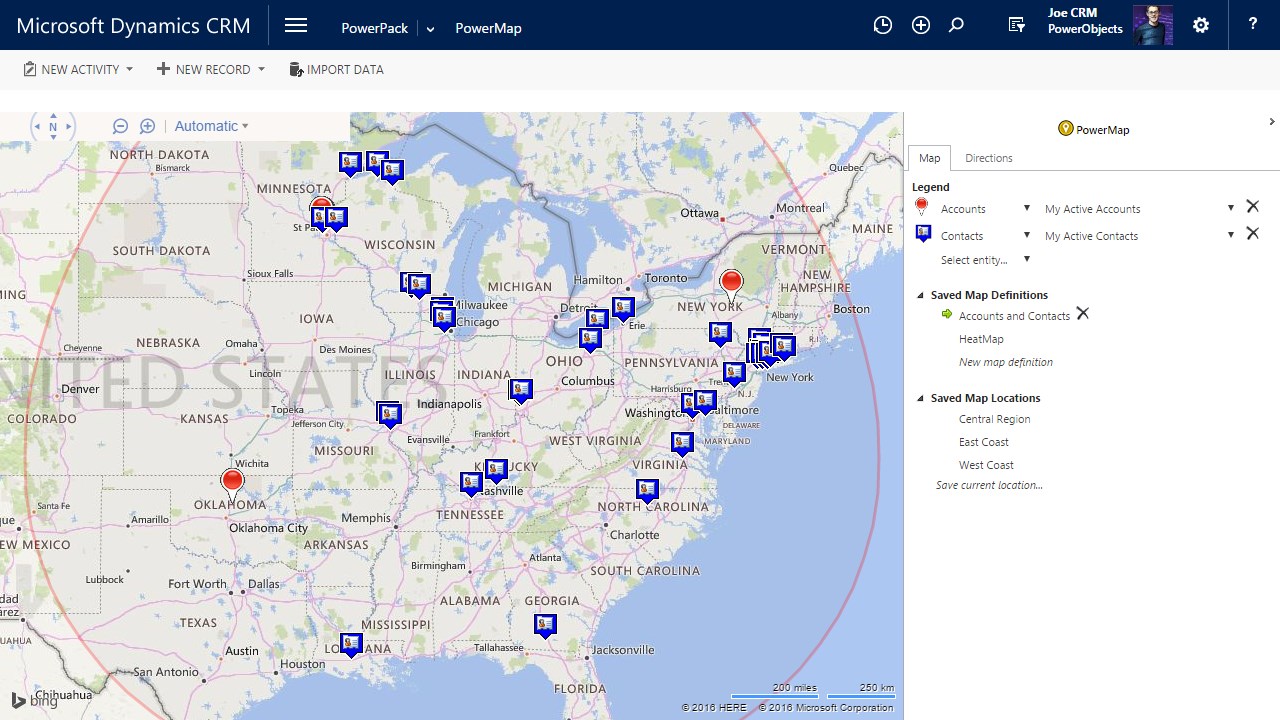Screen dimensions: 1280x720
Task: Click the Microsoft Dynamics CRM title
Action: pos(134,26)
